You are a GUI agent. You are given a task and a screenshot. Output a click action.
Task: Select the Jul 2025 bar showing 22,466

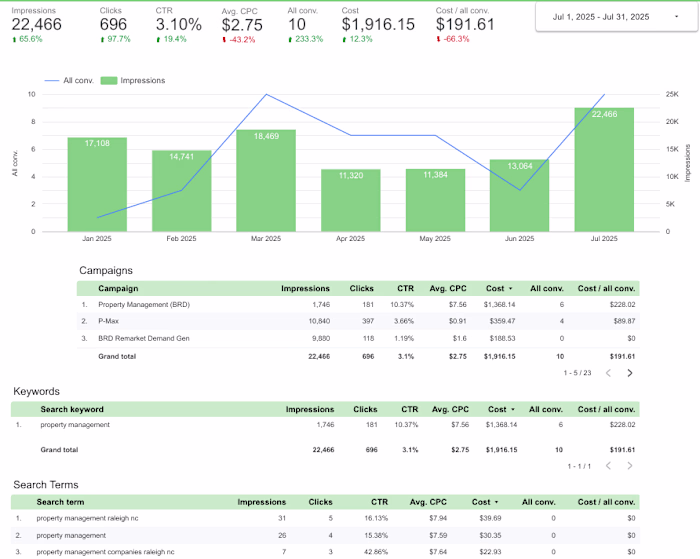pyautogui.click(x=604, y=170)
